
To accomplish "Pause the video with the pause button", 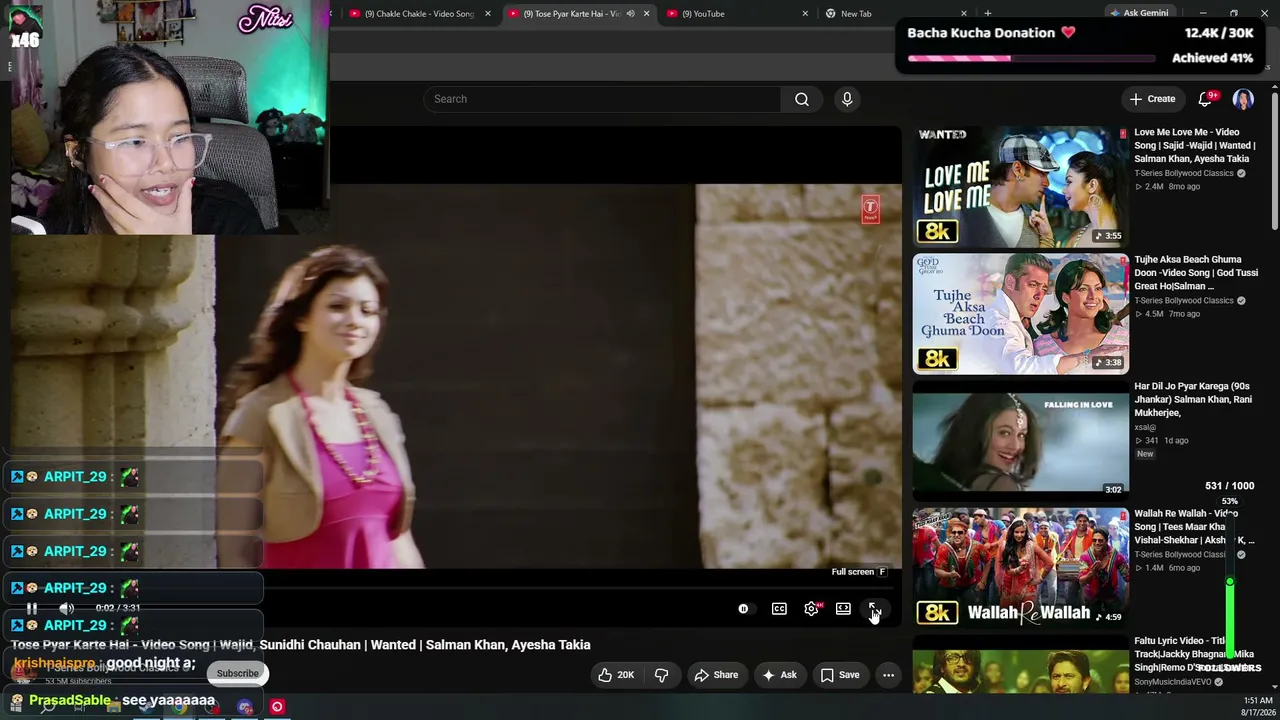I will coord(32,608).
